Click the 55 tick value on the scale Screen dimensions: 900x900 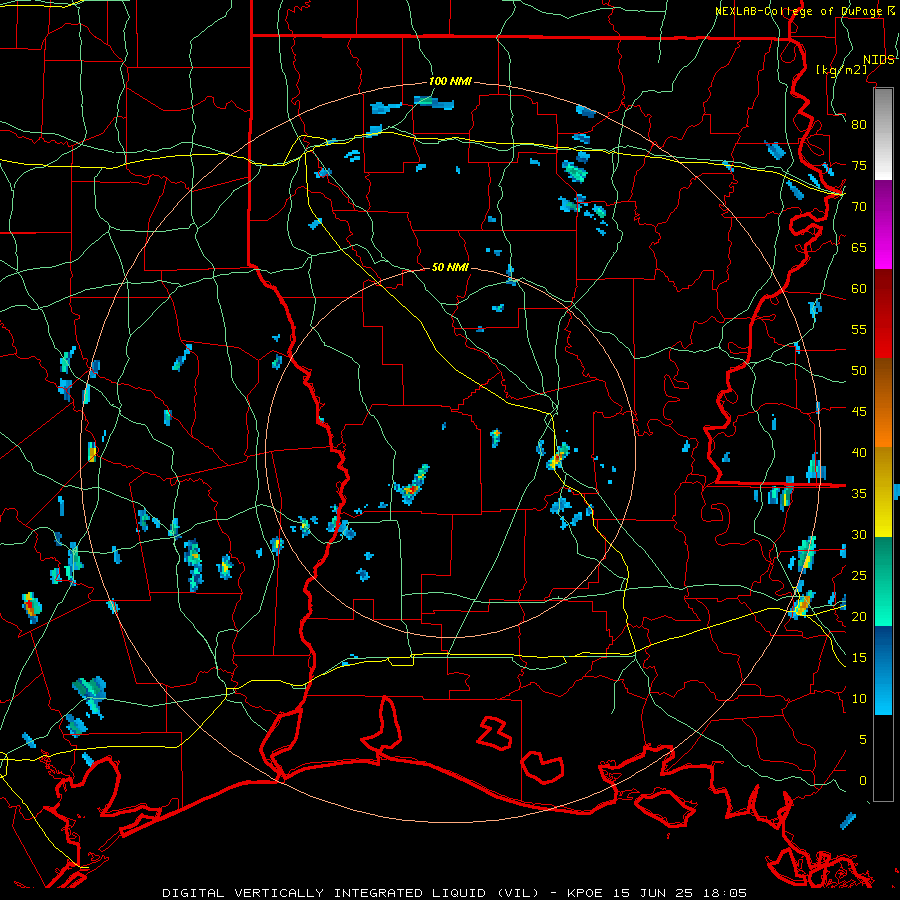tap(859, 329)
